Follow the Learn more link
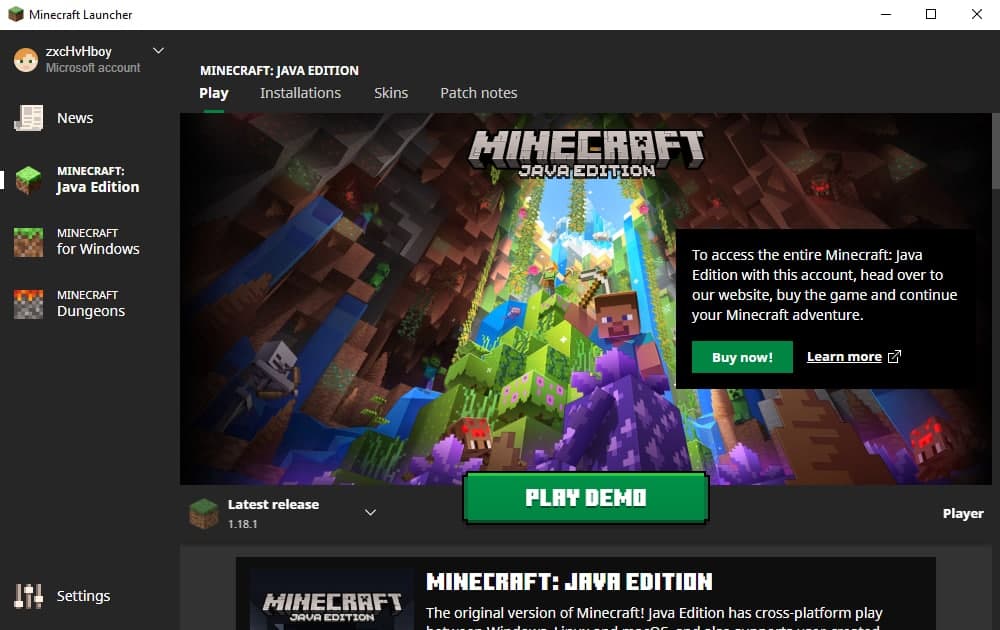Viewport: 1000px width, 630px height. [x=844, y=356]
